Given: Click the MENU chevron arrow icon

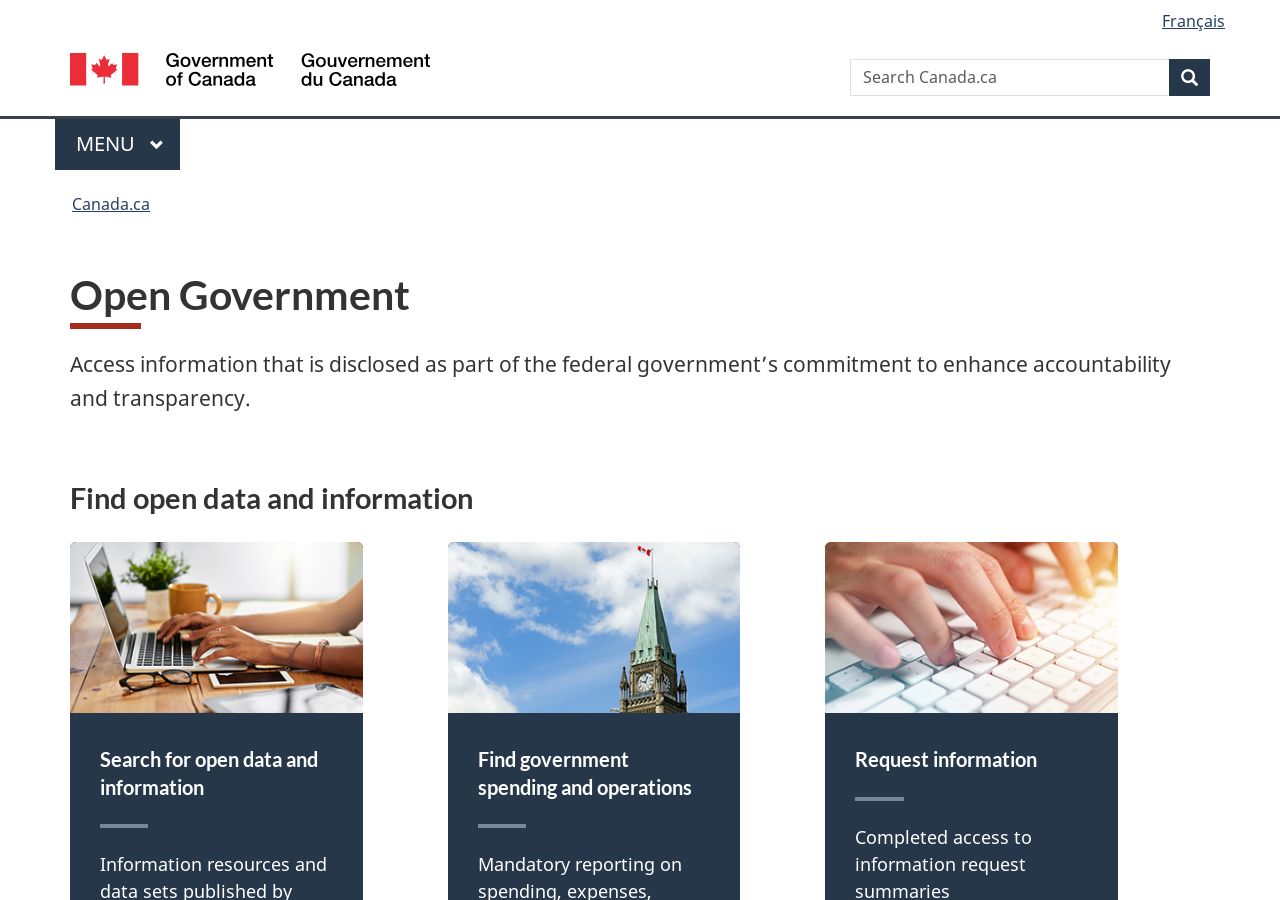Looking at the screenshot, I should pyautogui.click(x=156, y=145).
